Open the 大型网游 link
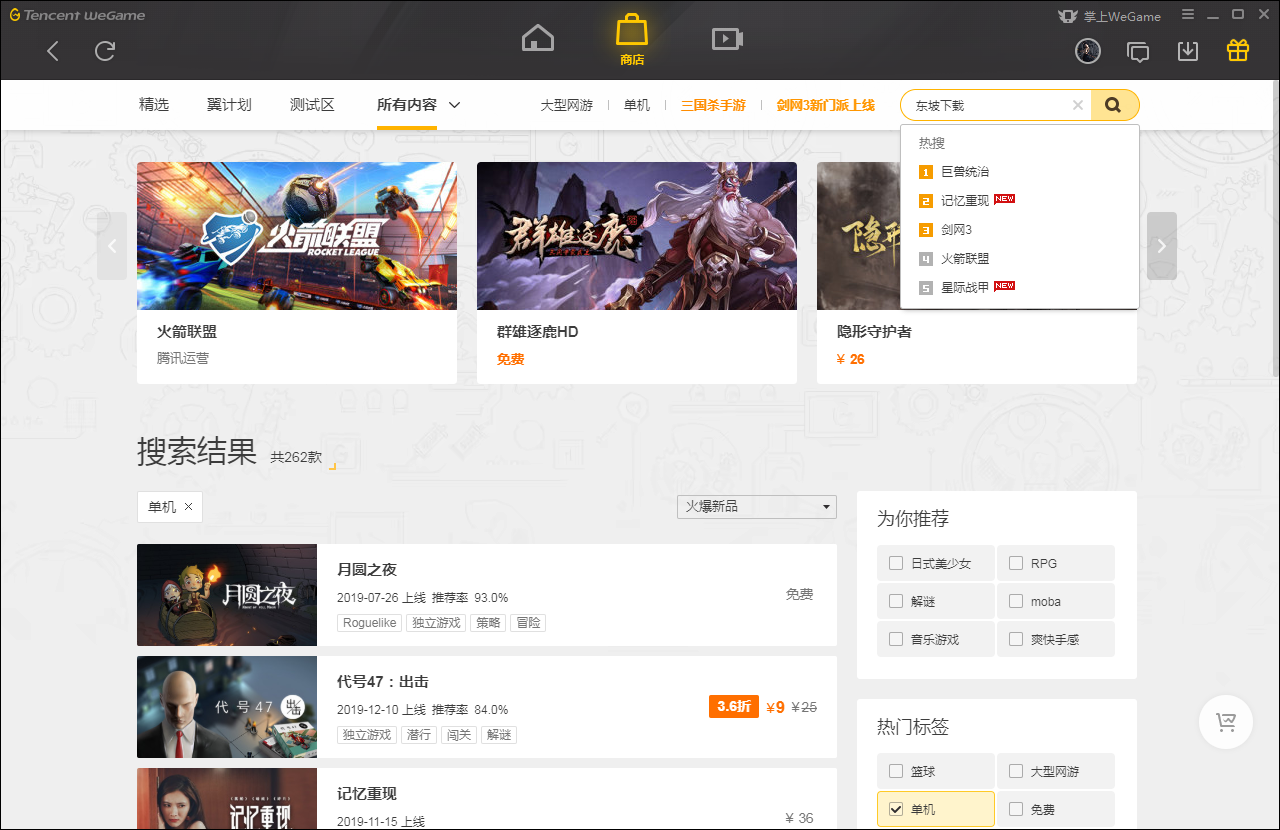 pos(567,105)
